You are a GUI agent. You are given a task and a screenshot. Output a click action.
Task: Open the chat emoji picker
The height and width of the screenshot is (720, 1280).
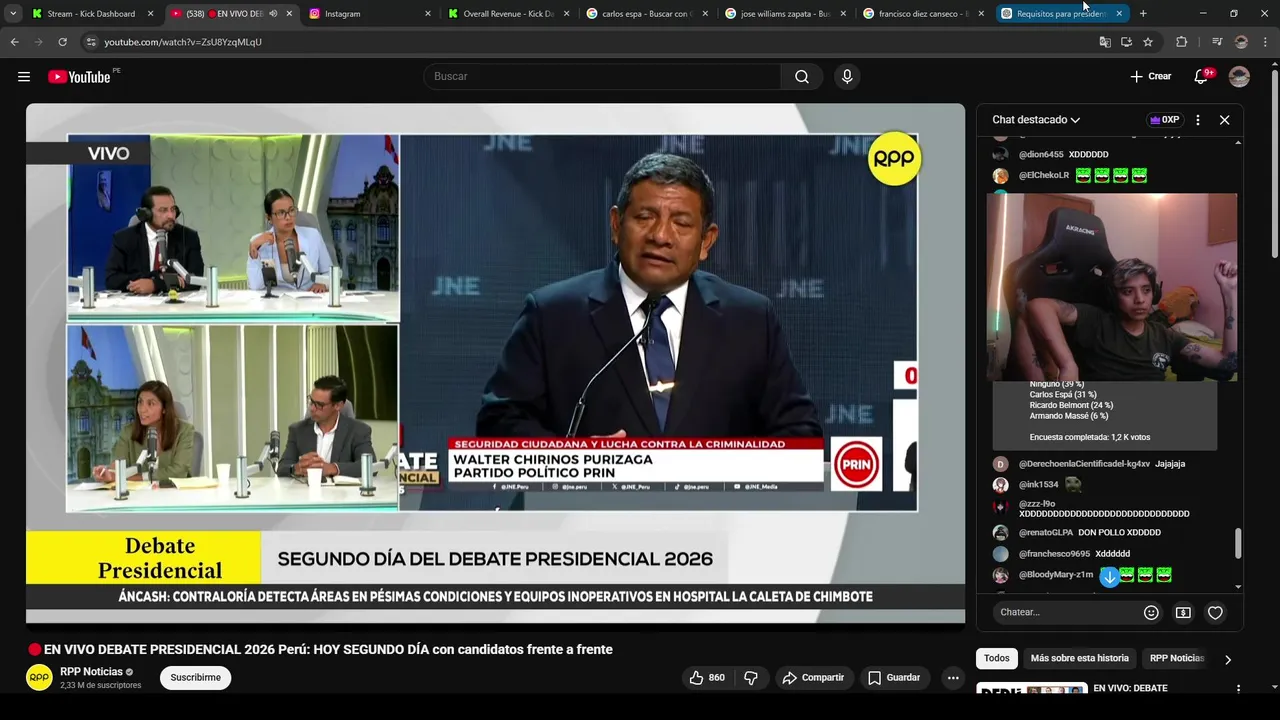pyautogui.click(x=1151, y=612)
